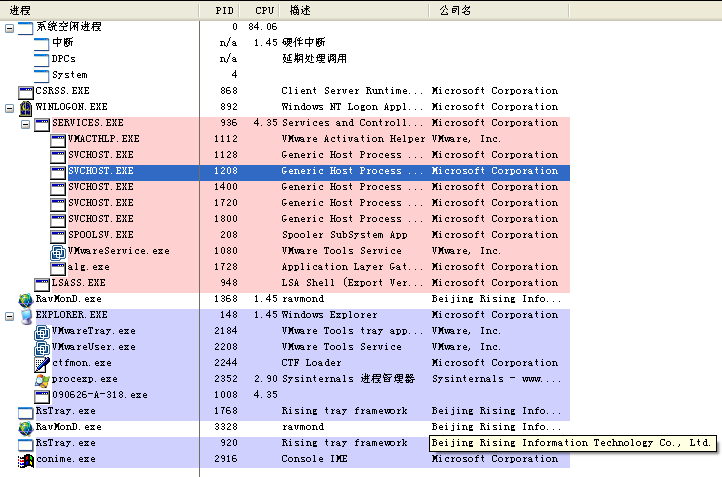Click the LSASS.EXE process icon
Image resolution: width=722 pixels, height=477 pixels.
pyautogui.click(x=42, y=284)
